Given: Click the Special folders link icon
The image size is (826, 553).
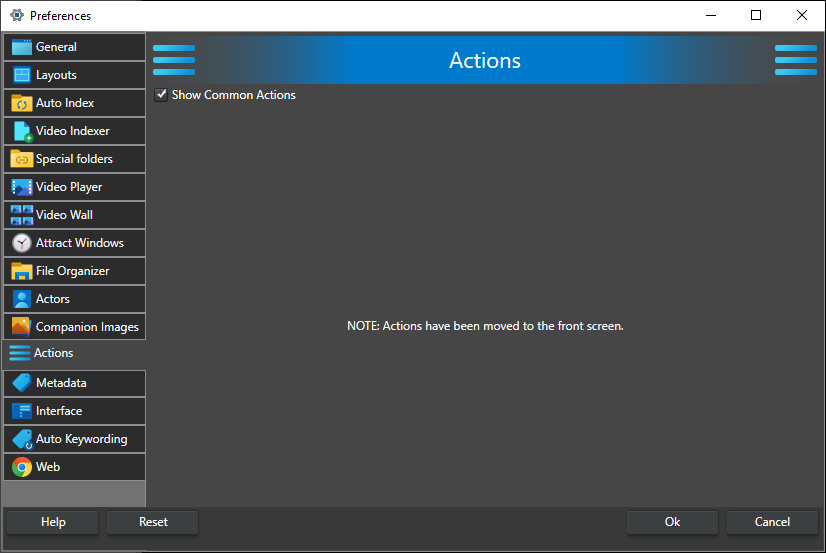Looking at the screenshot, I should point(21,159).
